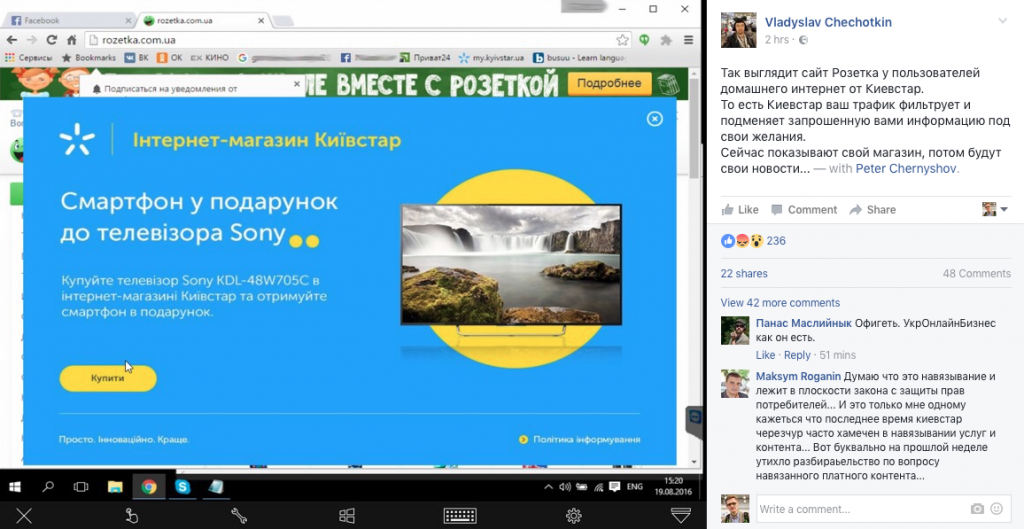Click the touch pointer mode icon
Screen dimensions: 1024x529
(131, 516)
